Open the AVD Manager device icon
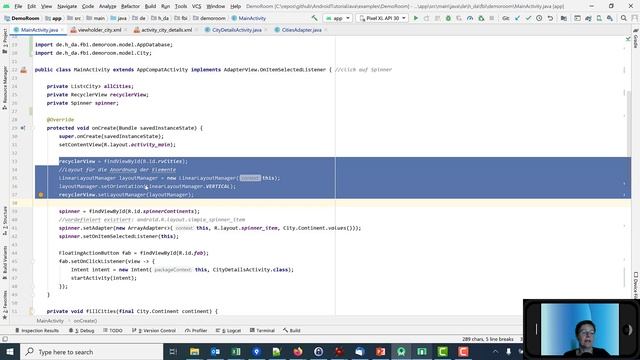 point(599,18)
